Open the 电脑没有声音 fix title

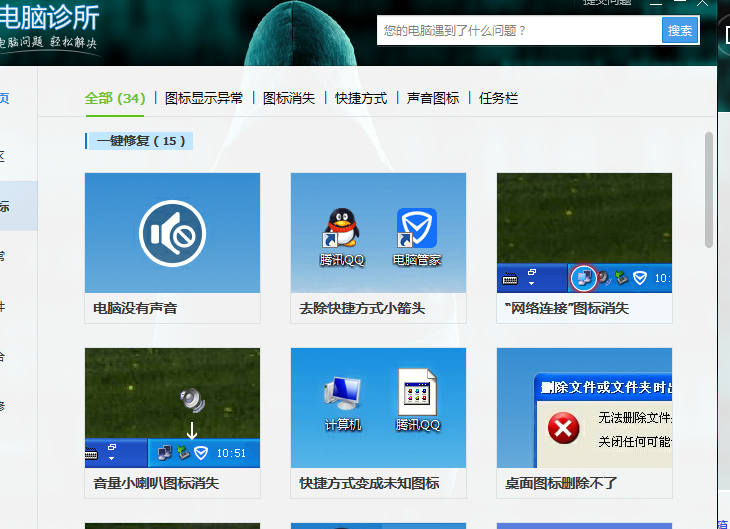click(x=135, y=308)
